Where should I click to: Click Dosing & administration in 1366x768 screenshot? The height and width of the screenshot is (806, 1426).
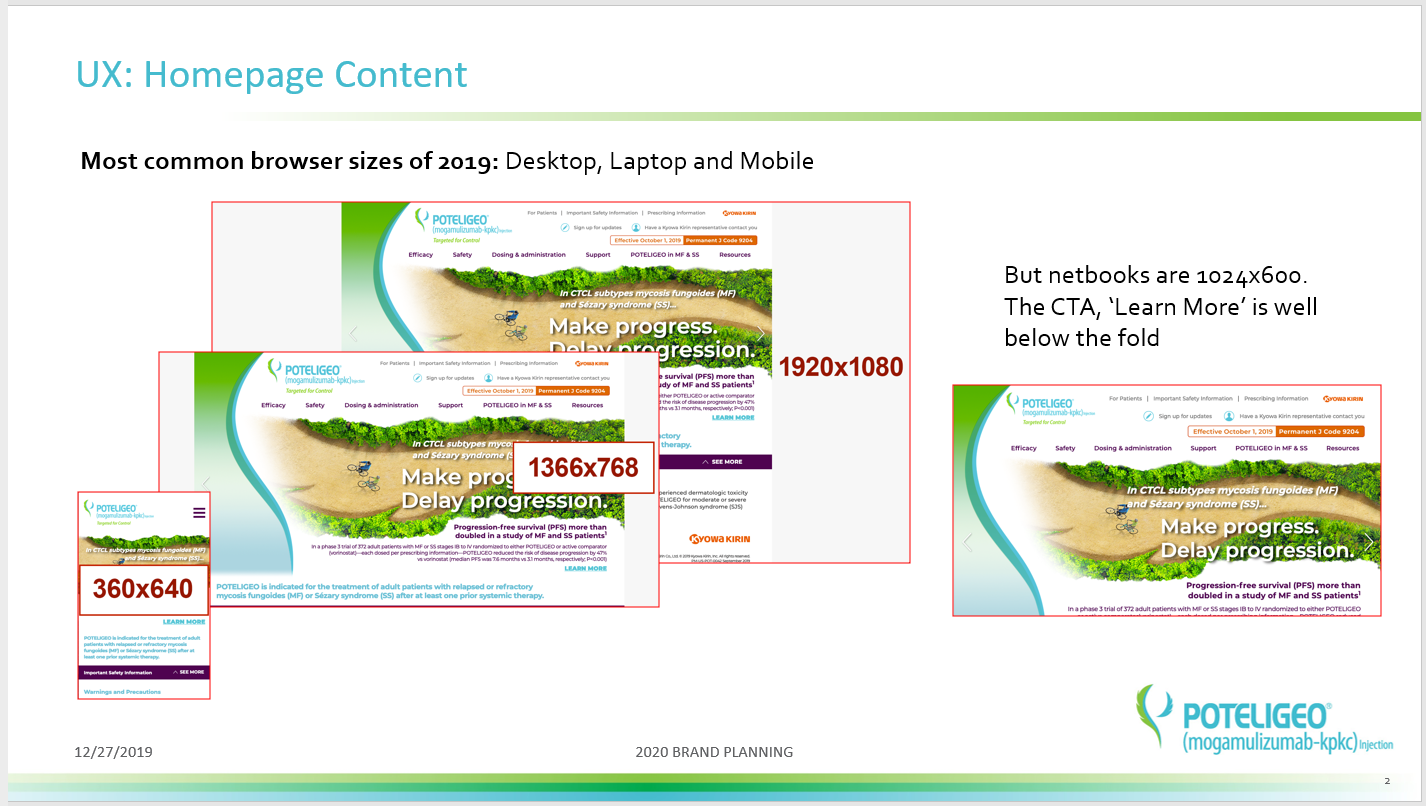point(381,405)
